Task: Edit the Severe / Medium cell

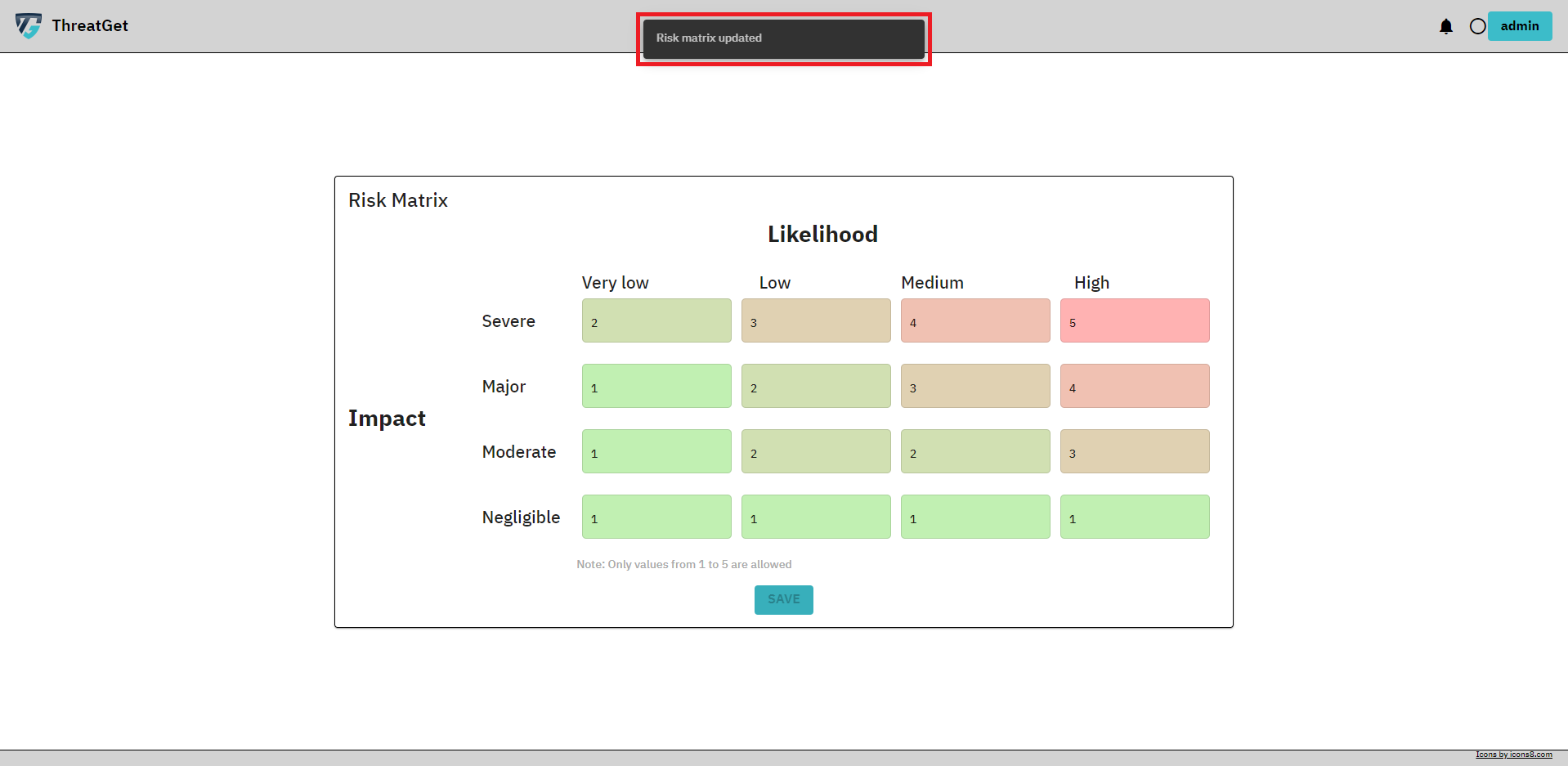Action: [x=975, y=320]
